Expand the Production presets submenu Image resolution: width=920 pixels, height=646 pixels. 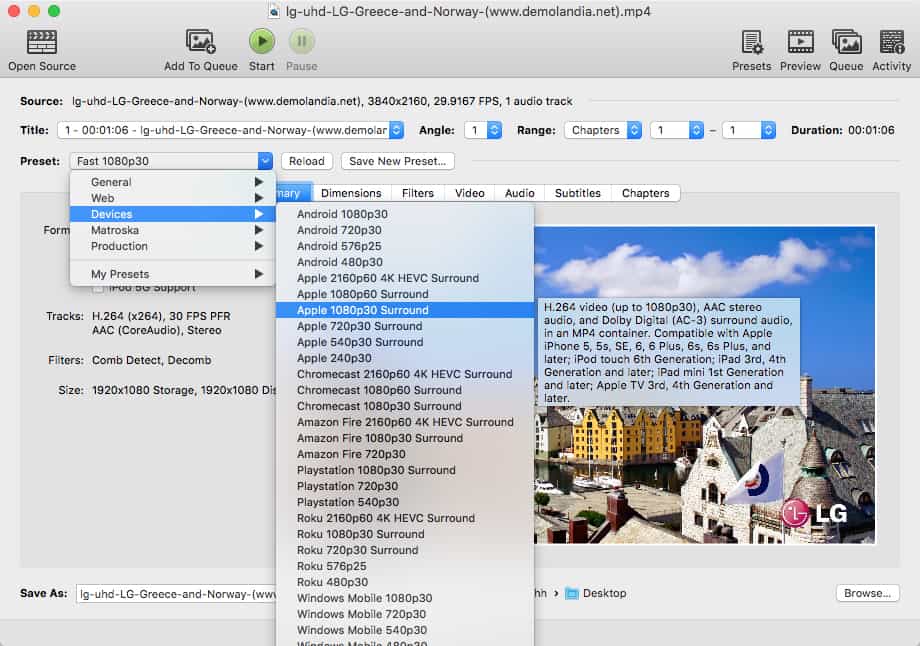tap(172, 246)
